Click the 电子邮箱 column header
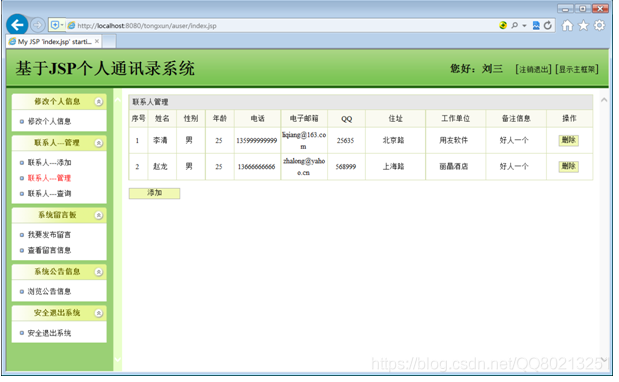Viewport: 619px width, 382px height. [x=304, y=118]
